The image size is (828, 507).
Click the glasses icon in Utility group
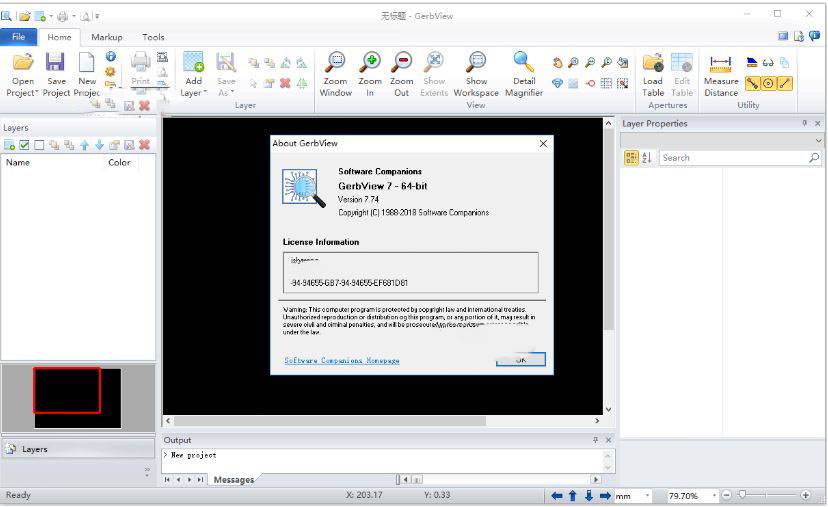click(x=768, y=63)
